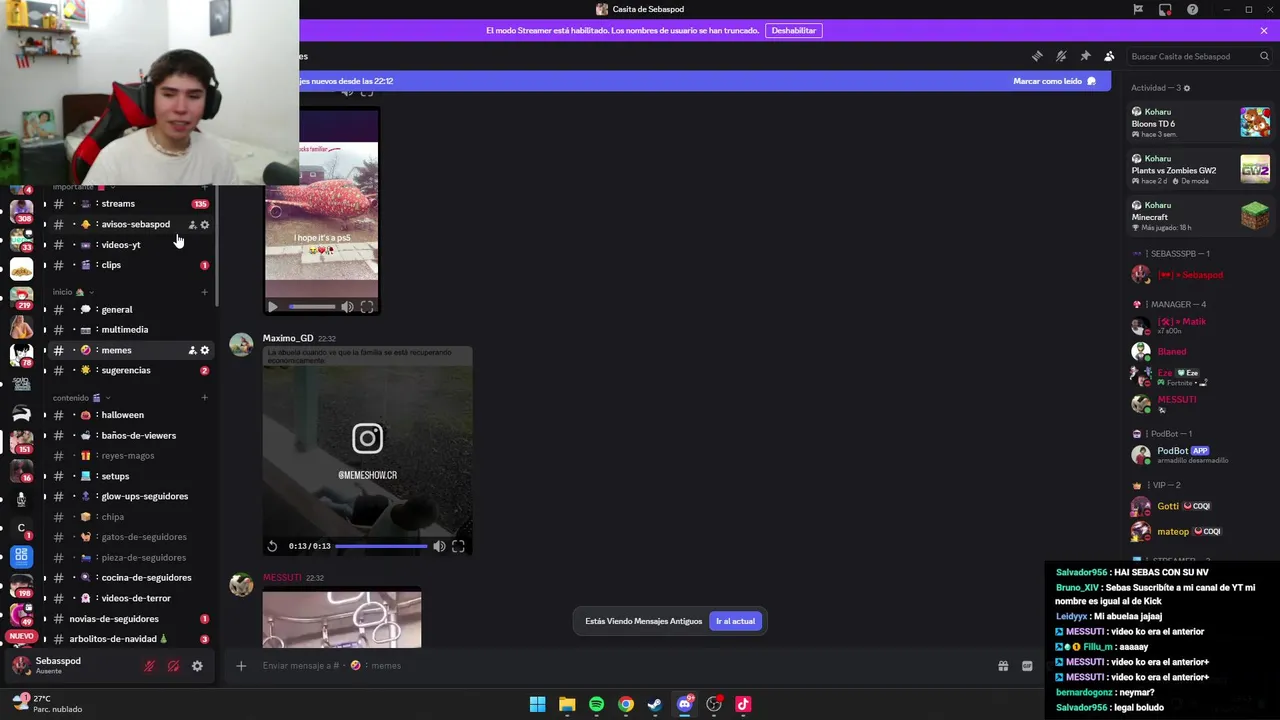Open settings gear of avisos-sebaspod channel
The image size is (1280, 720).
pos(205,224)
